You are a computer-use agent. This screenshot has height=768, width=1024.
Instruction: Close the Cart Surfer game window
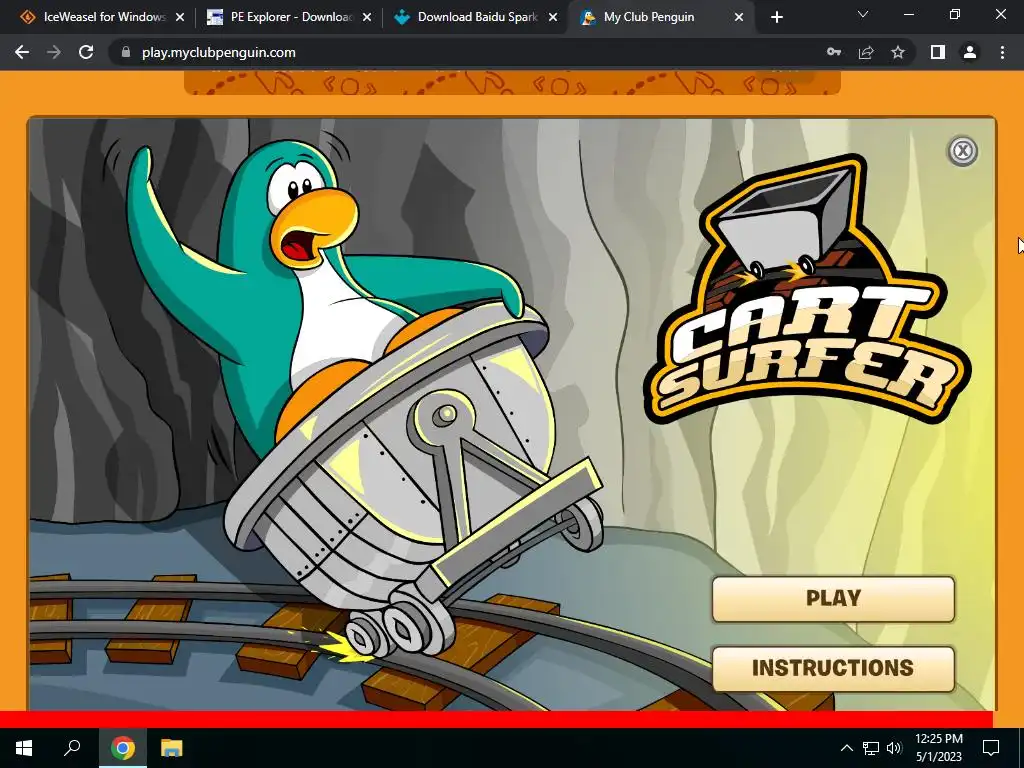coord(962,152)
